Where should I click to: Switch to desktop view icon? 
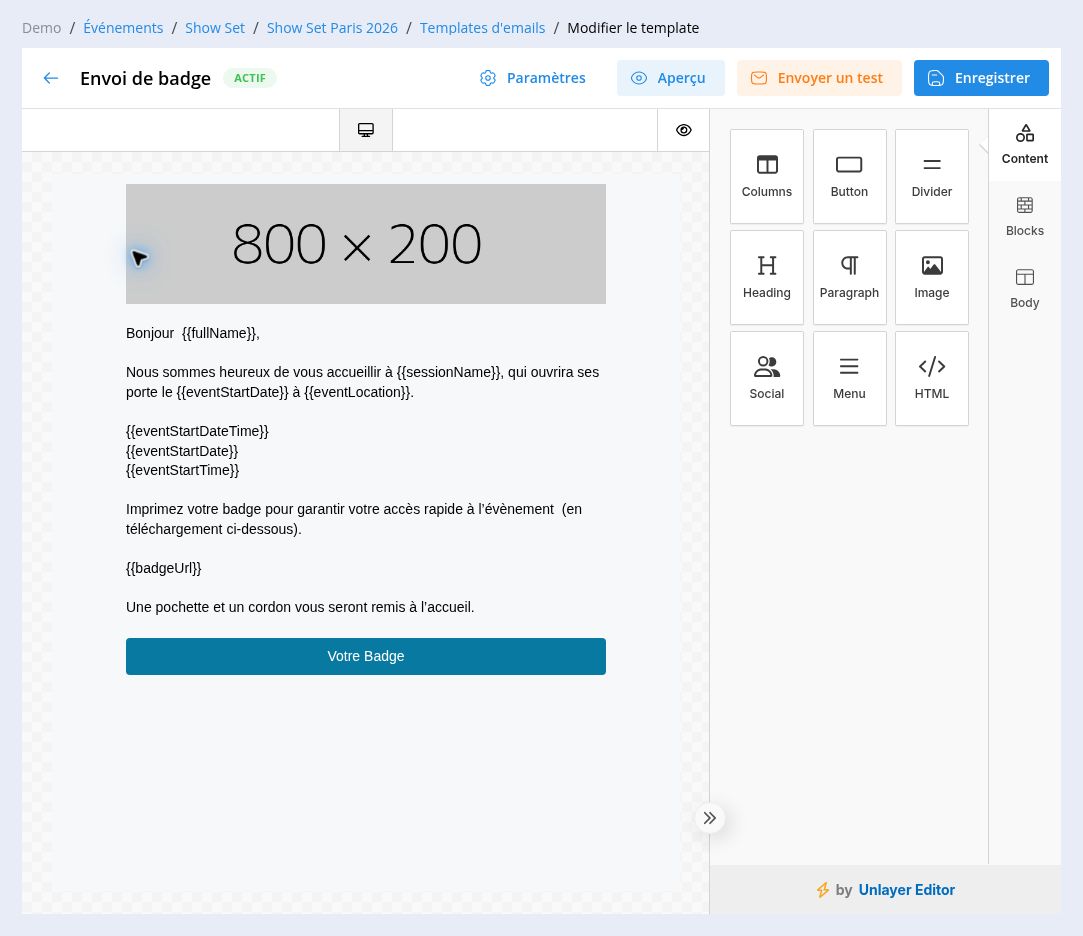tap(366, 130)
